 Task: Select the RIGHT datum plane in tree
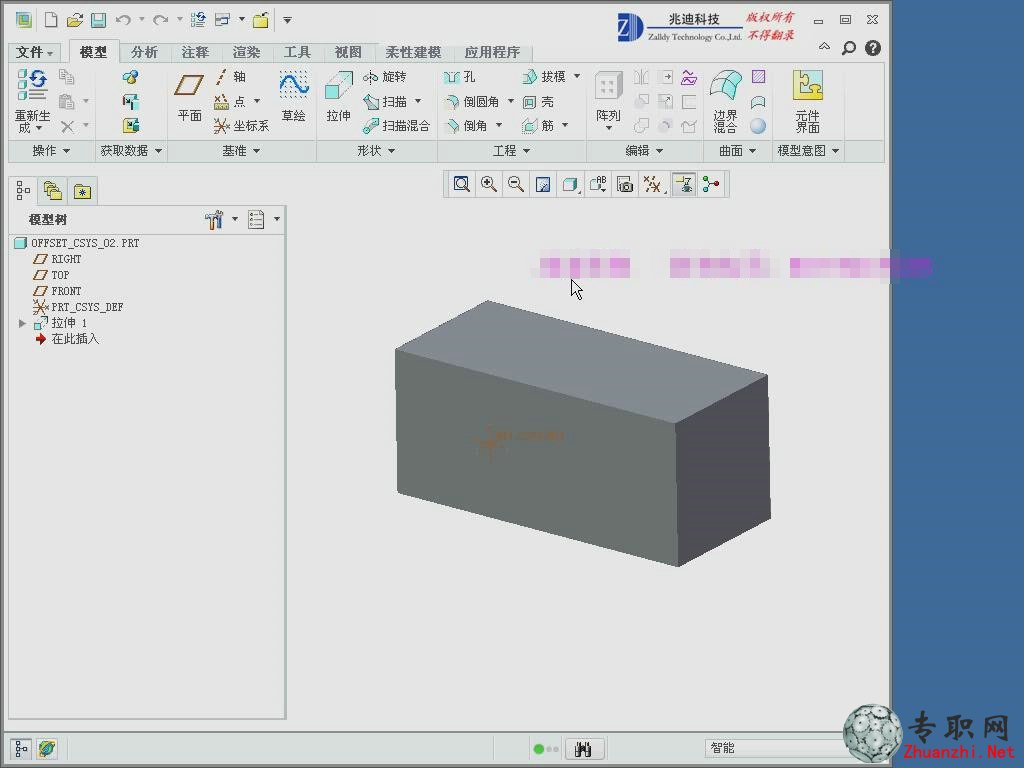[x=57, y=259]
